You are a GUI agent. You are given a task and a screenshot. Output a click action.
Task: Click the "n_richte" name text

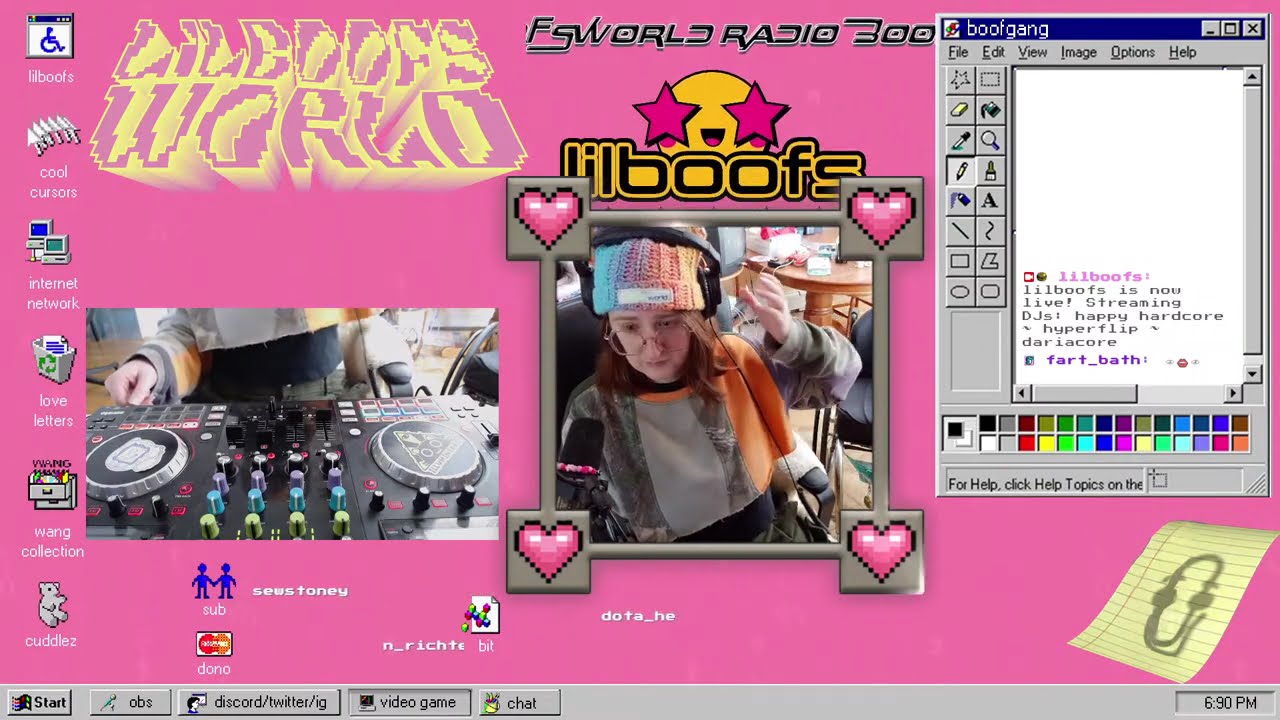424,646
